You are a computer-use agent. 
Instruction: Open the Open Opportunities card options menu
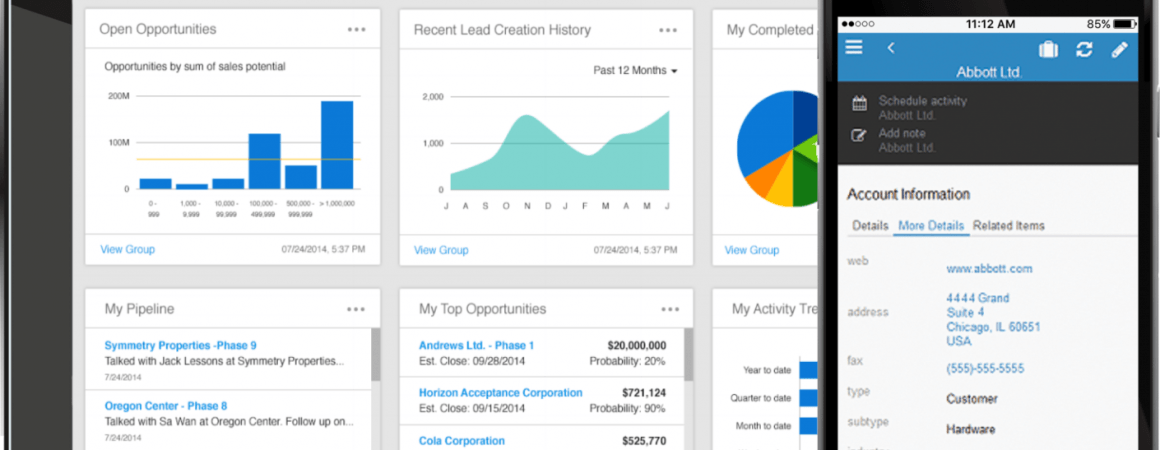[357, 30]
